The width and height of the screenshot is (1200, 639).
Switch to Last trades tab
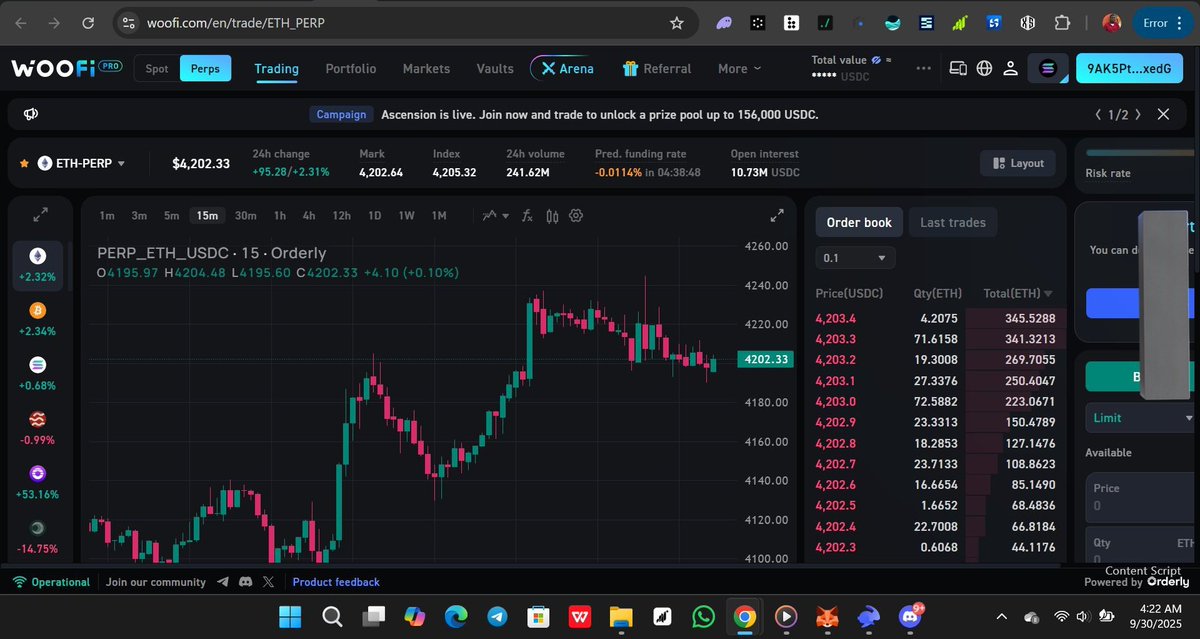(952, 222)
